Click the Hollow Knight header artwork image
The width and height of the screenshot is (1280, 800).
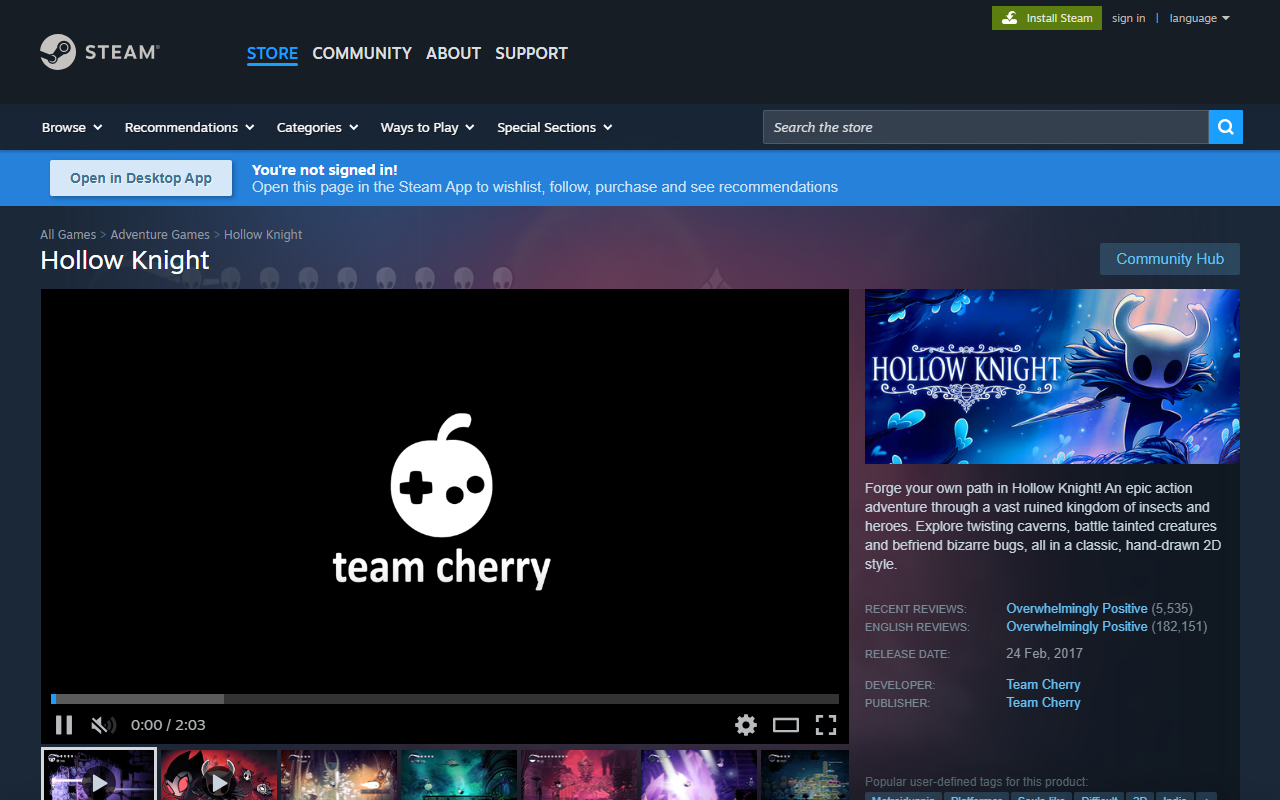(1052, 376)
